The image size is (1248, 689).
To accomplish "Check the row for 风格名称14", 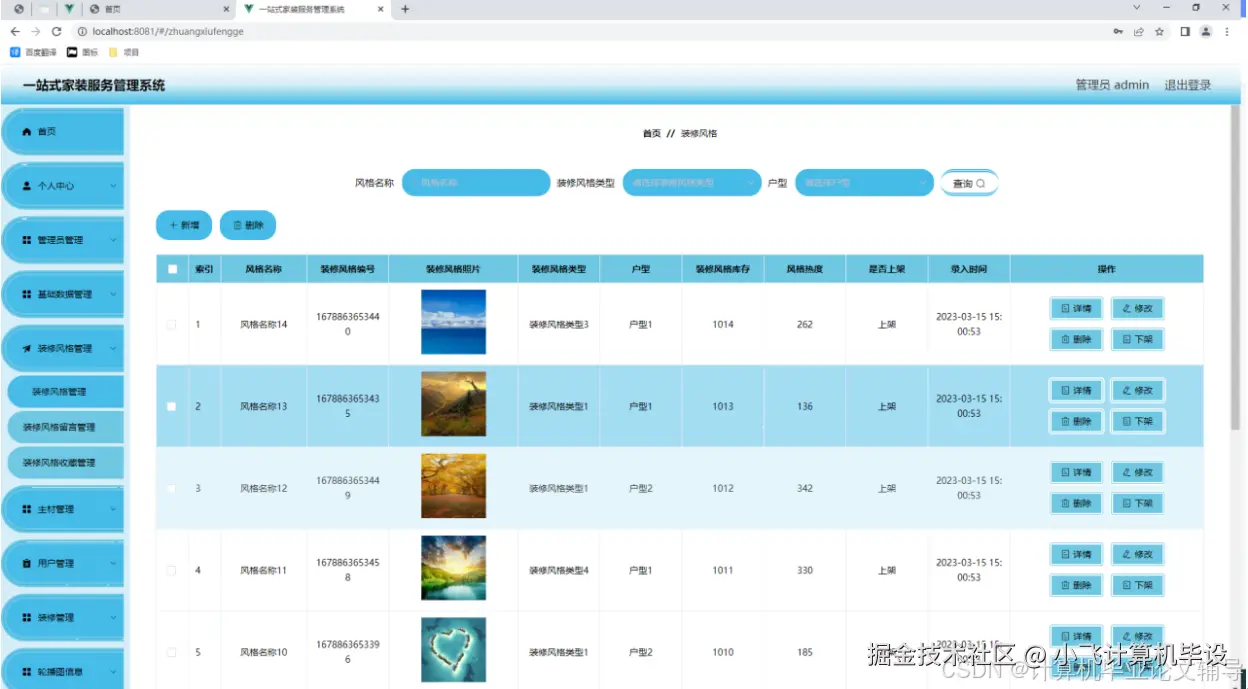I will tap(171, 325).
